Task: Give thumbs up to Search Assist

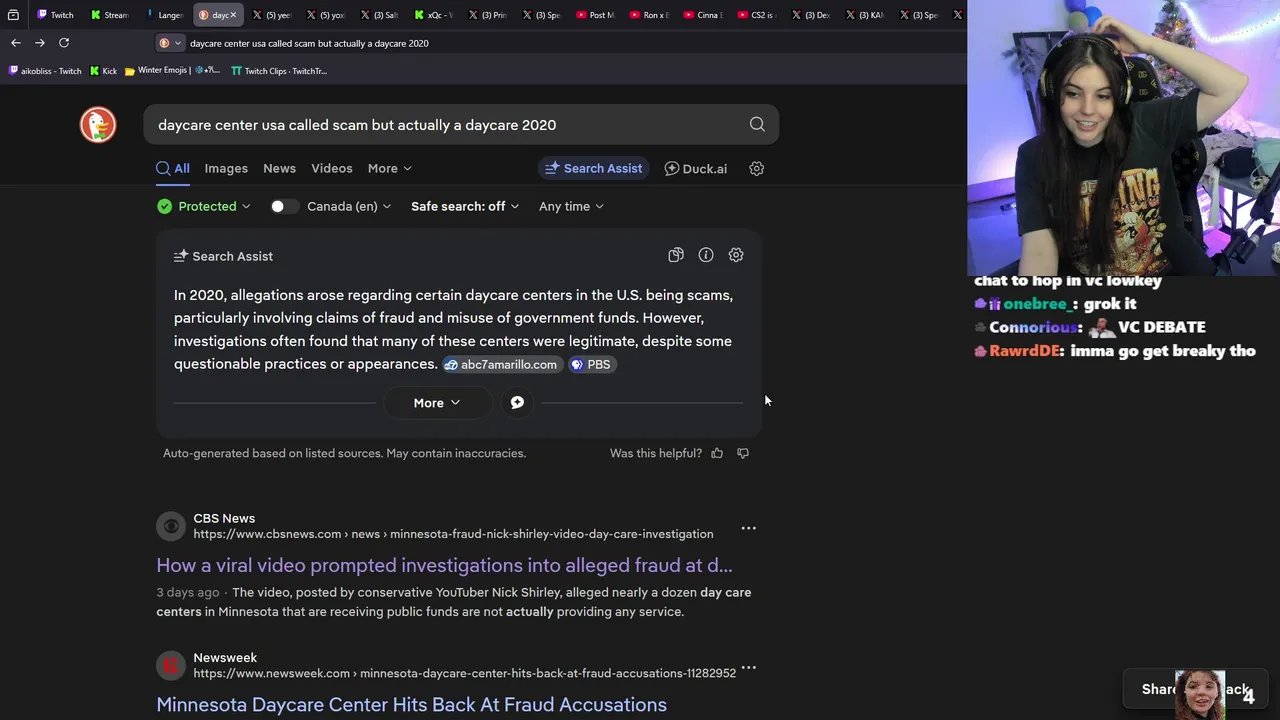Action: [x=717, y=453]
